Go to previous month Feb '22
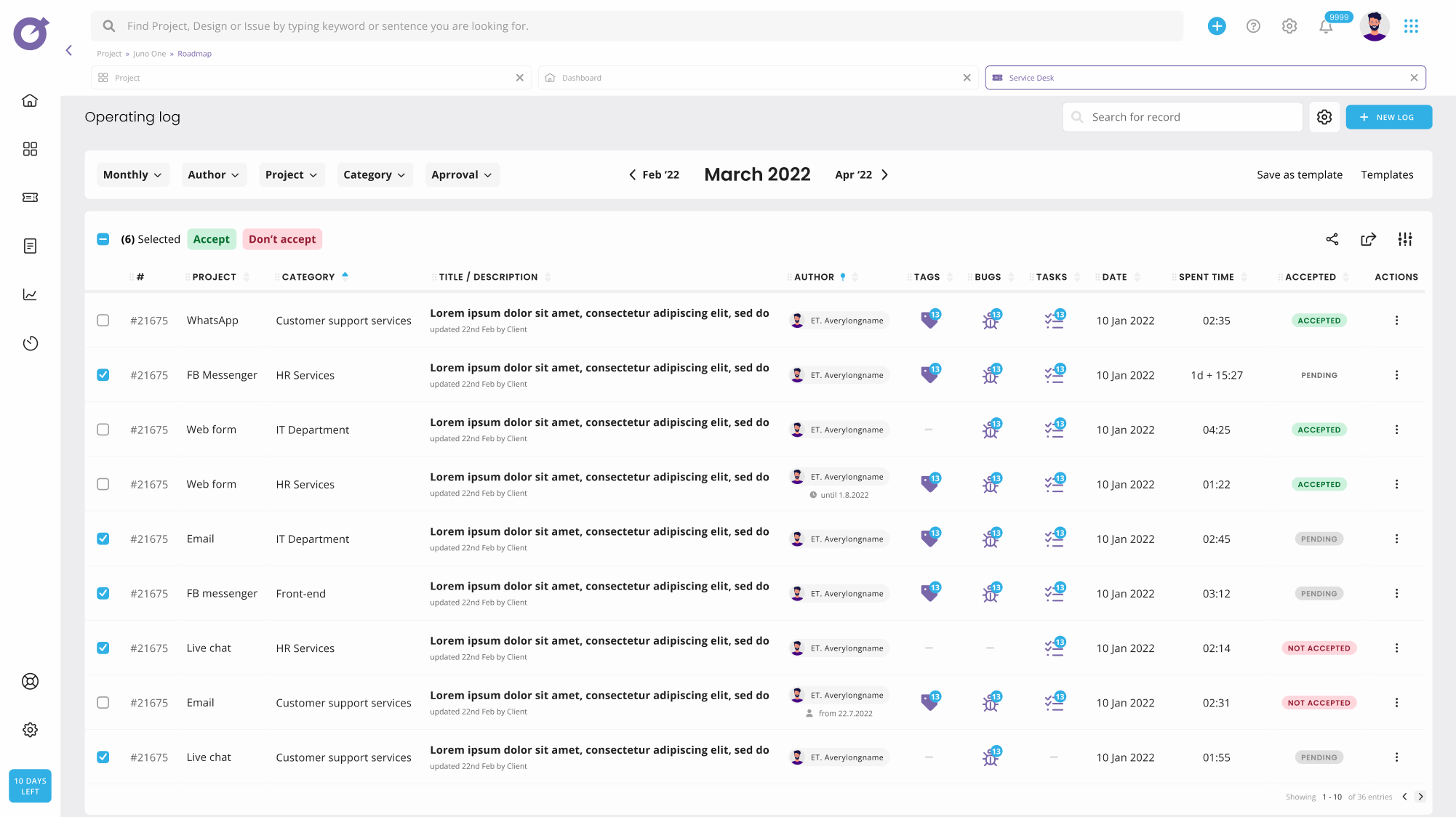The image size is (1456, 817). [654, 174]
